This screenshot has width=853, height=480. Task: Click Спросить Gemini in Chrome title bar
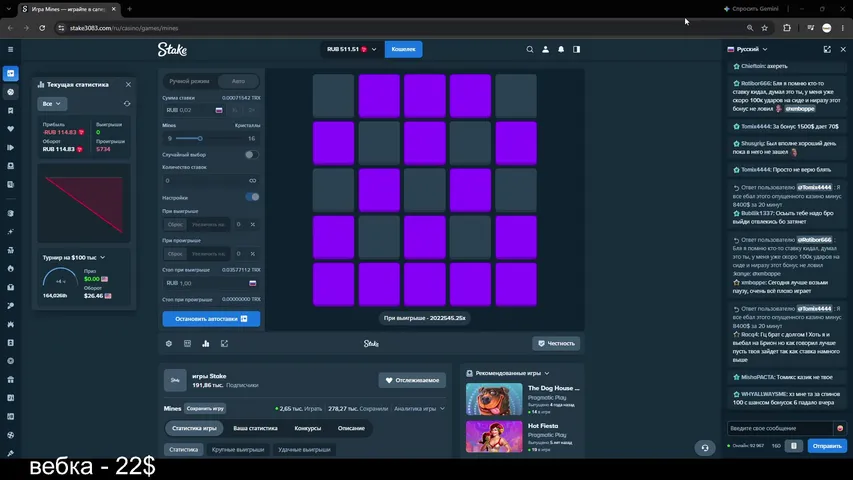click(751, 9)
